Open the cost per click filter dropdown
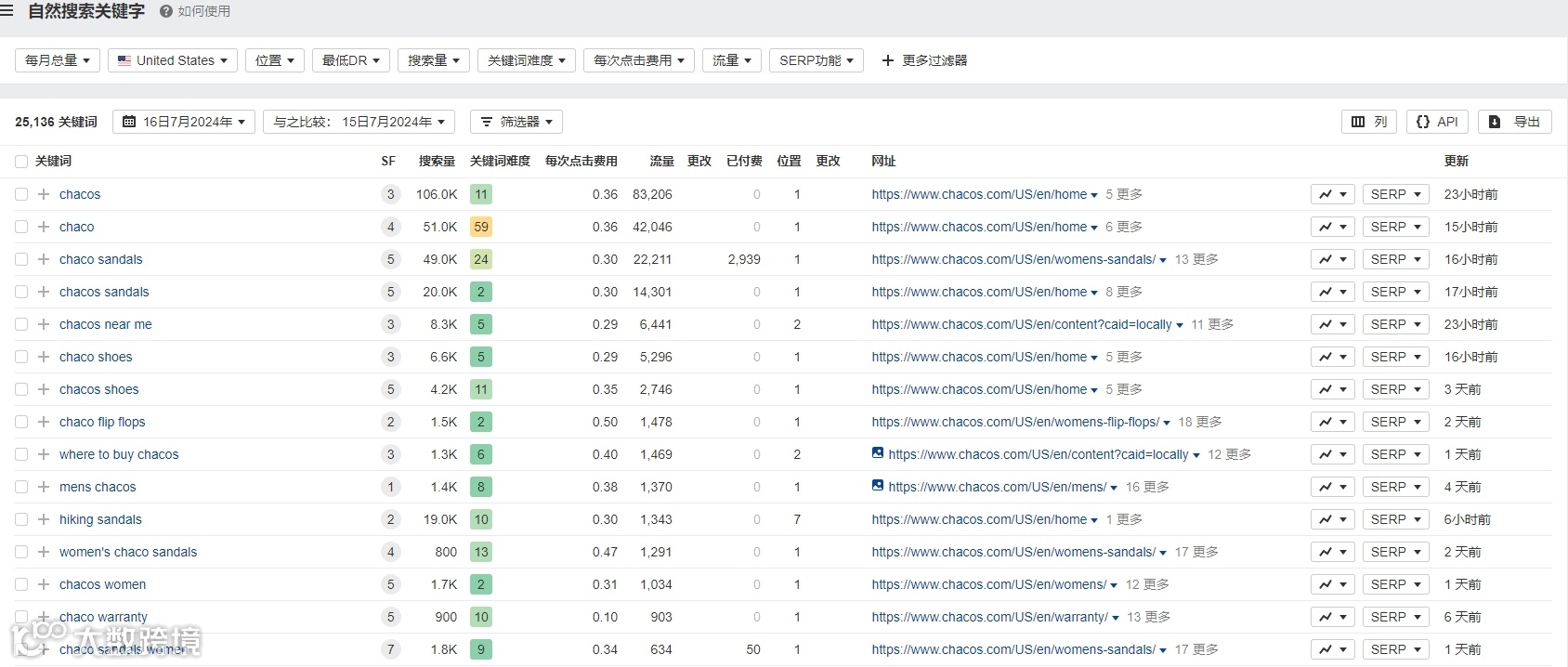Screen dimensions: 1568x667 pos(639,60)
